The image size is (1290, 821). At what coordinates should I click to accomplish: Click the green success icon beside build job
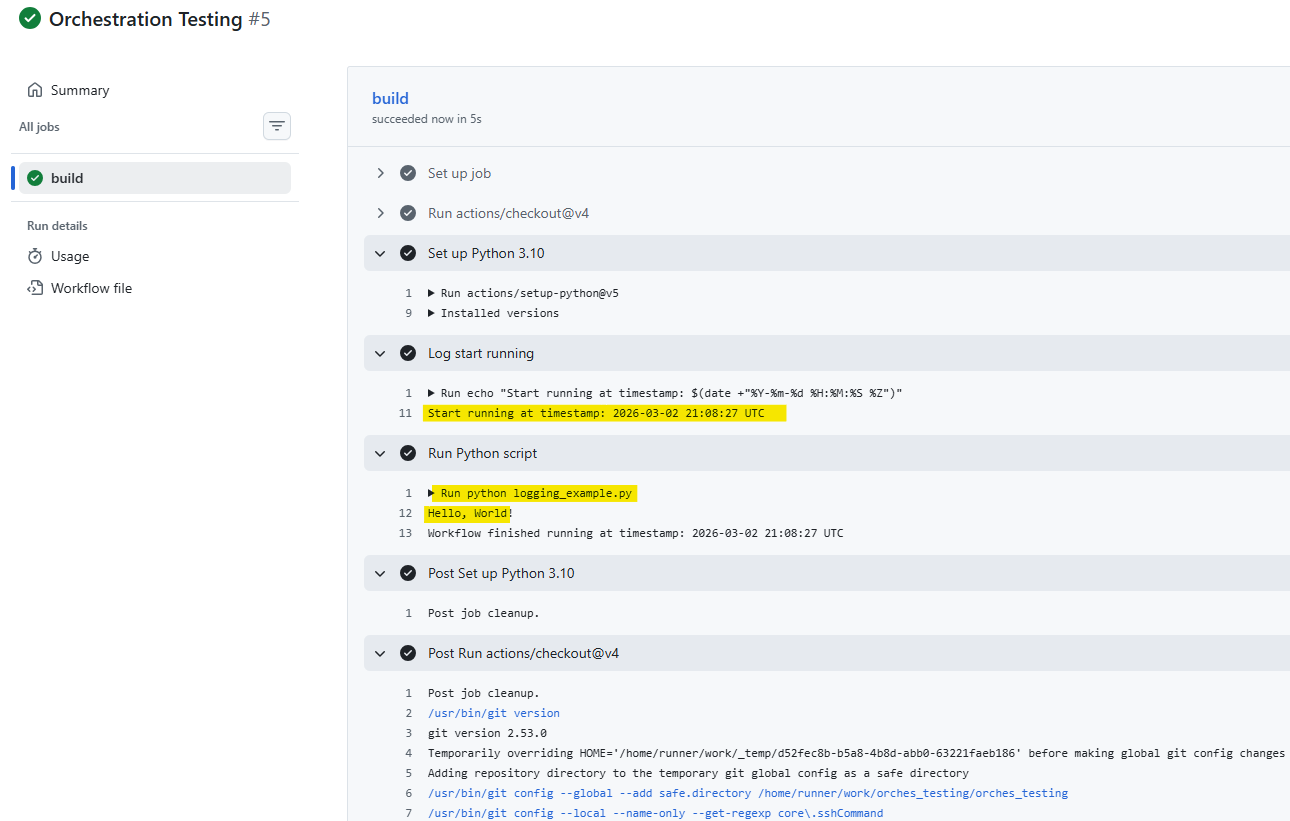point(35,178)
